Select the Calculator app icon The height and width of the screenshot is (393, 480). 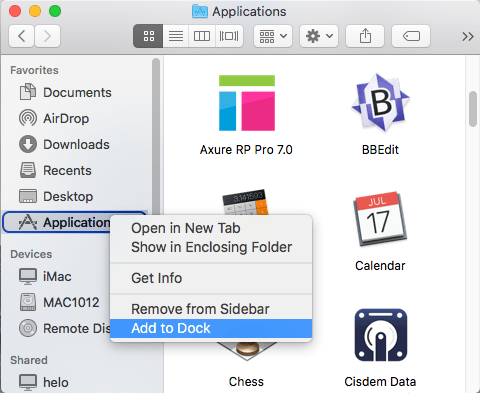click(245, 202)
